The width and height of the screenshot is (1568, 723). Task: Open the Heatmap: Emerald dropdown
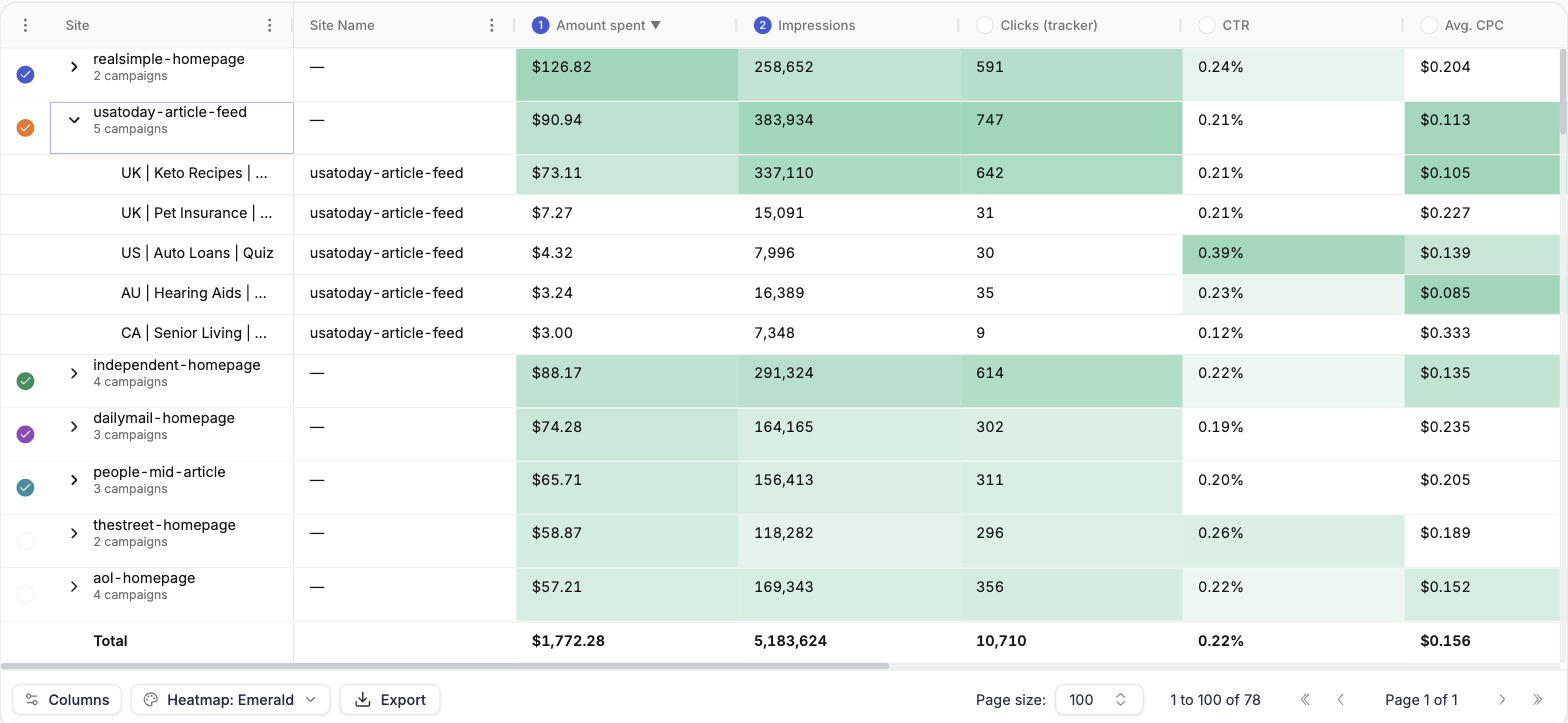230,700
